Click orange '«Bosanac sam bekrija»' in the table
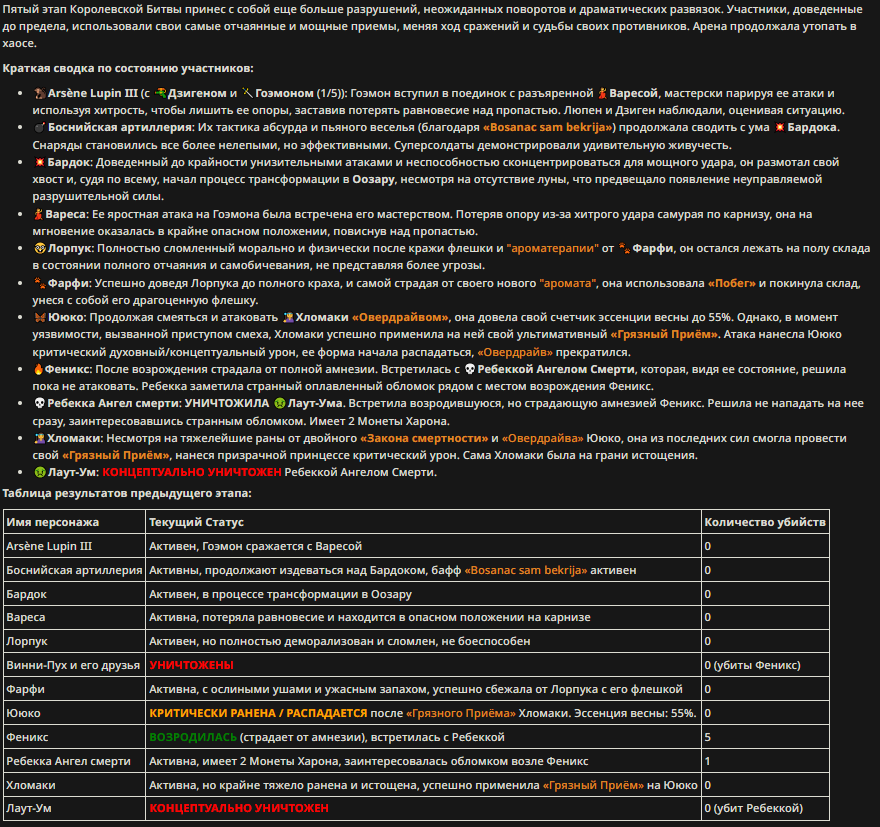The height and width of the screenshot is (827, 880). (526, 571)
